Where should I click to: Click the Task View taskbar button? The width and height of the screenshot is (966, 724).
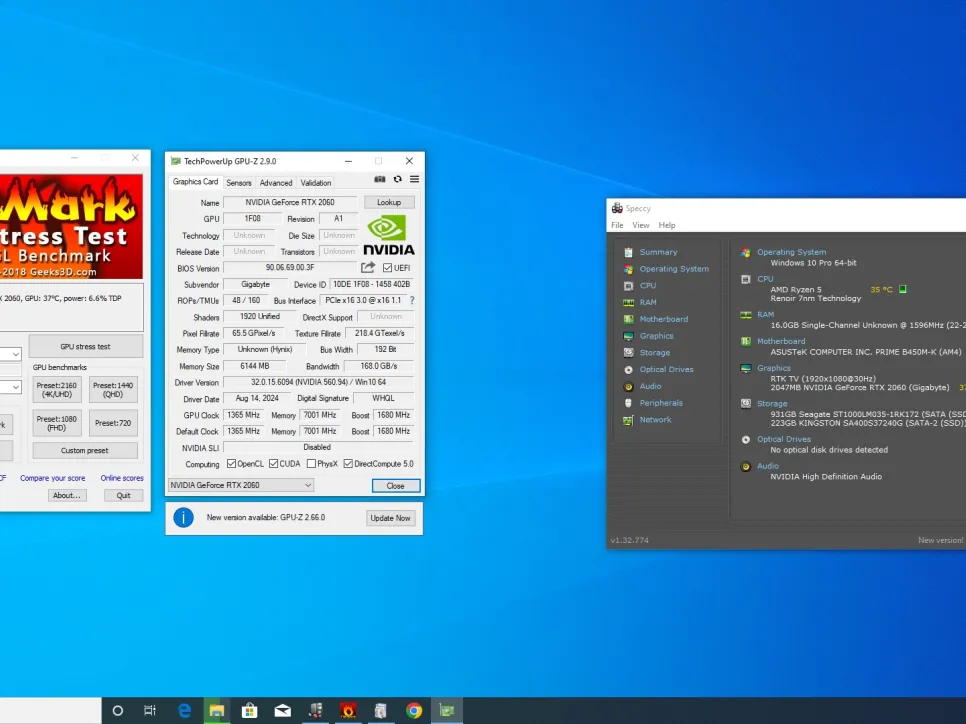point(150,710)
